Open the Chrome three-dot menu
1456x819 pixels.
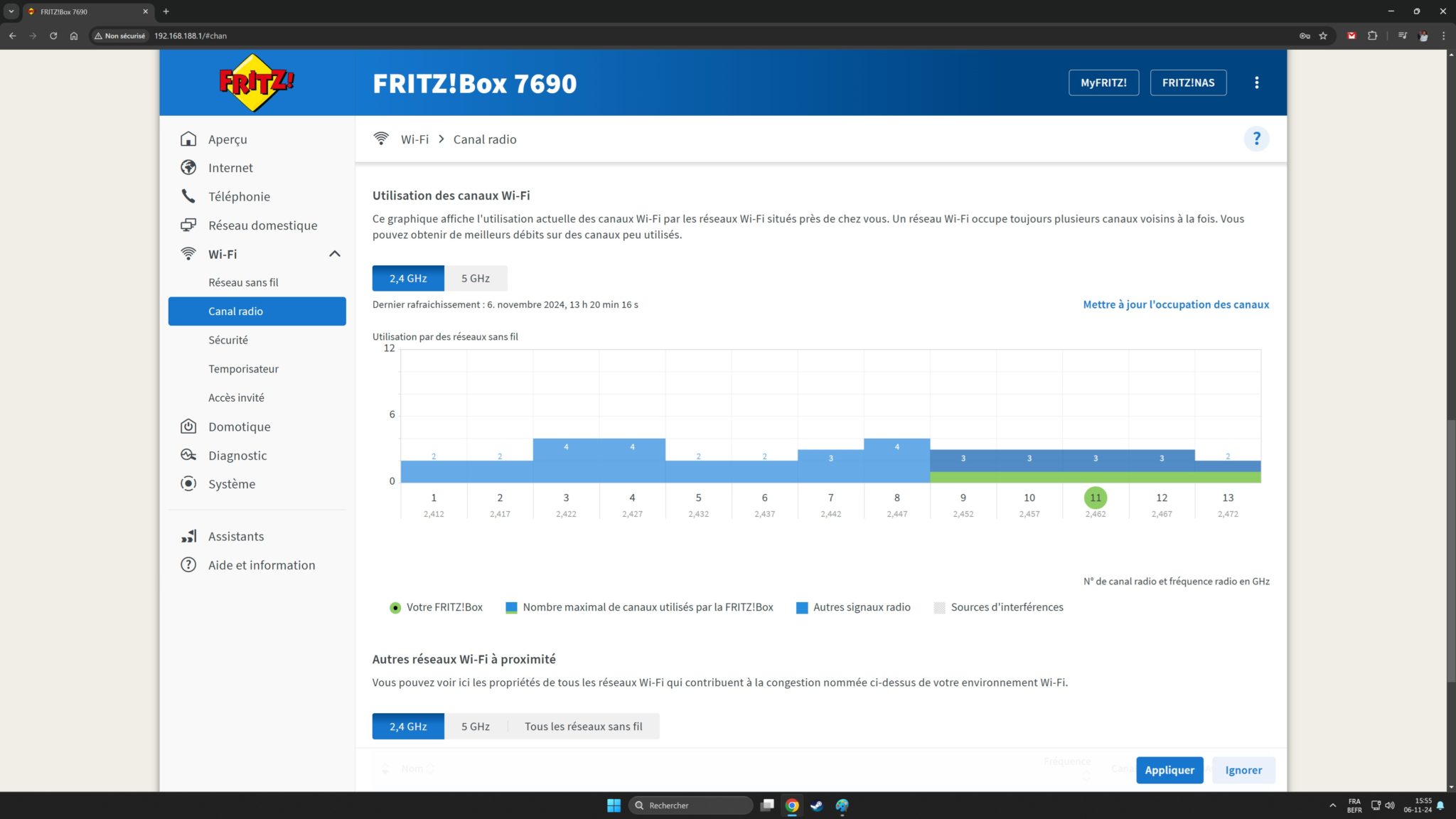point(1443,36)
